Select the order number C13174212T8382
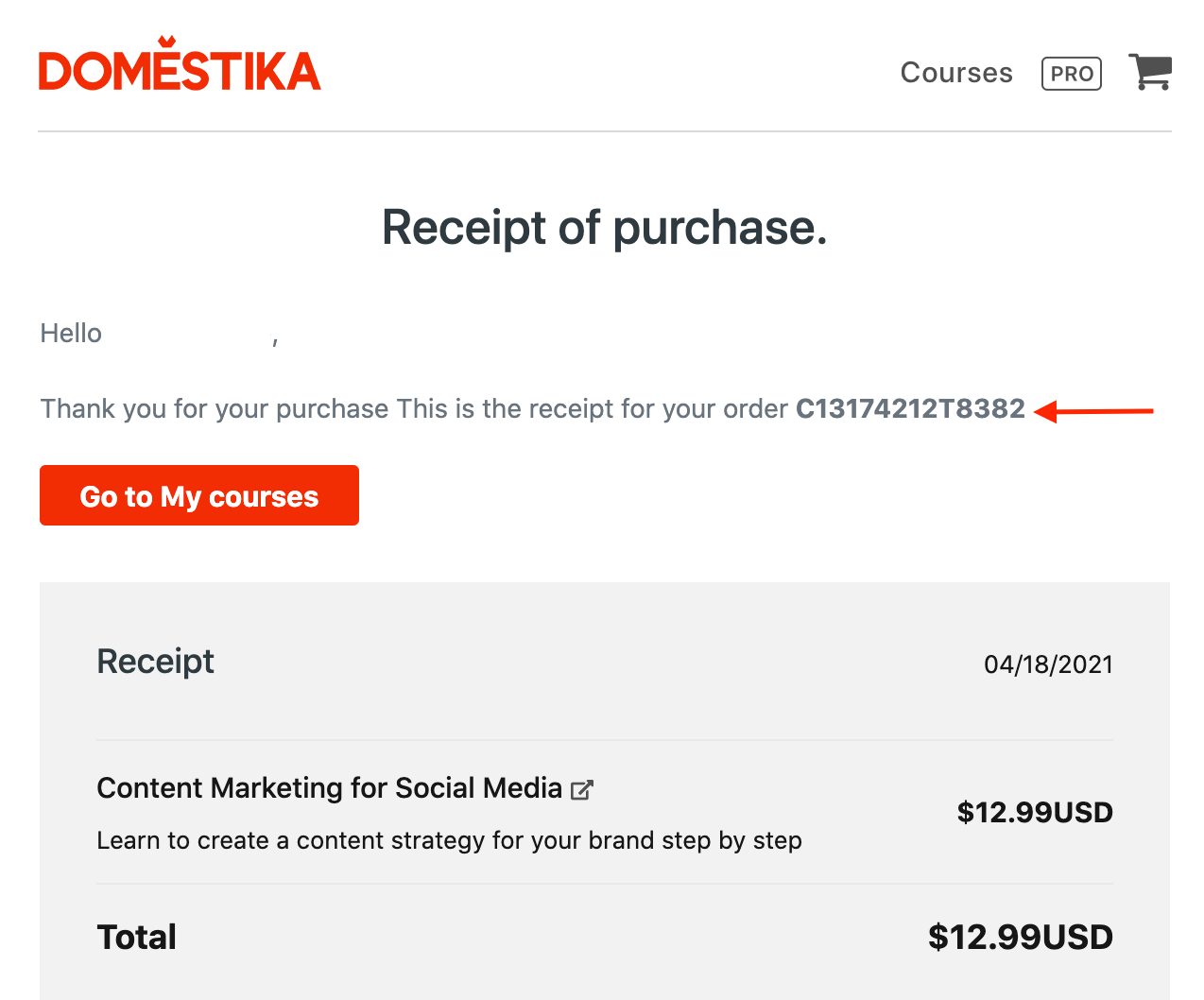Screen dimensions: 1204x1000 [910, 408]
